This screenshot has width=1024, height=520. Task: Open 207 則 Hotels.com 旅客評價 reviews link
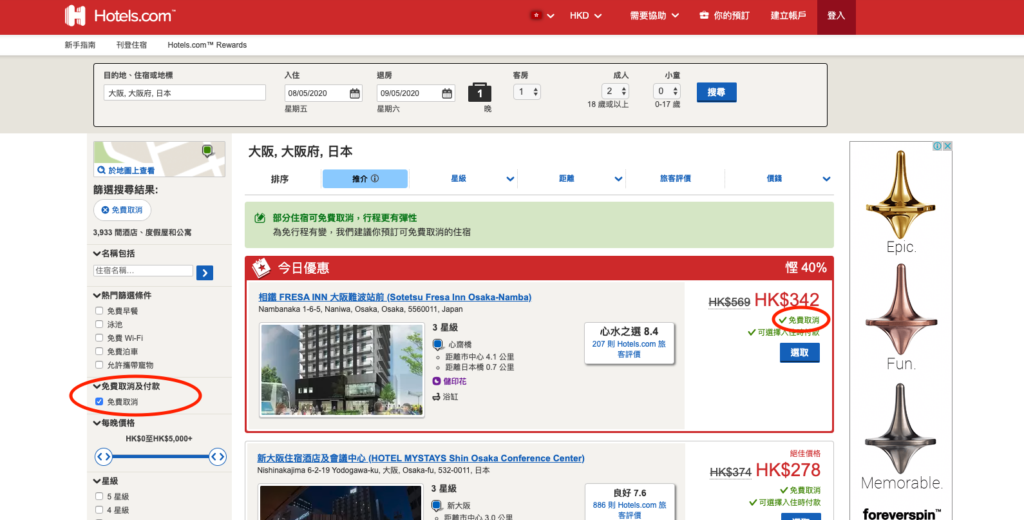click(629, 349)
